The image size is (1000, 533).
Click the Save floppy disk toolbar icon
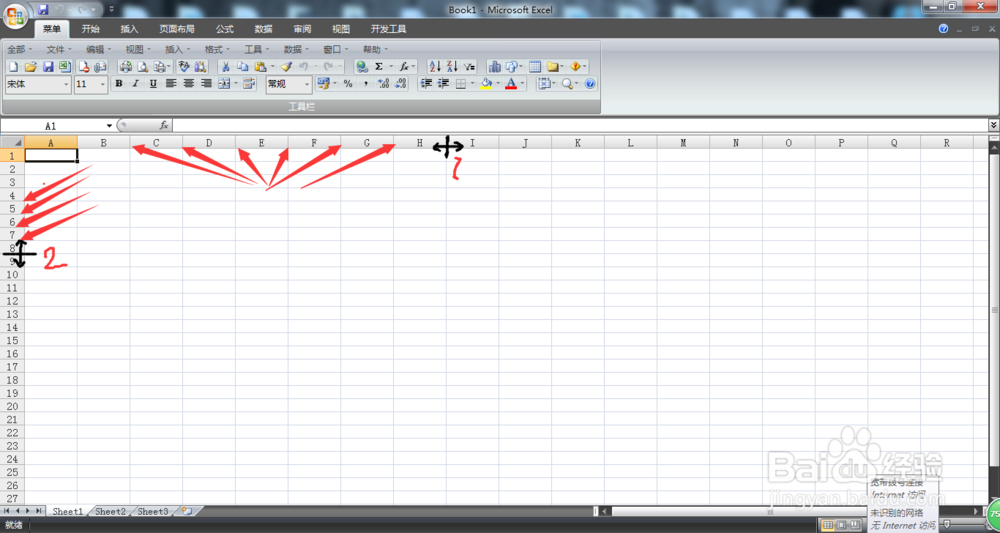click(x=48, y=66)
